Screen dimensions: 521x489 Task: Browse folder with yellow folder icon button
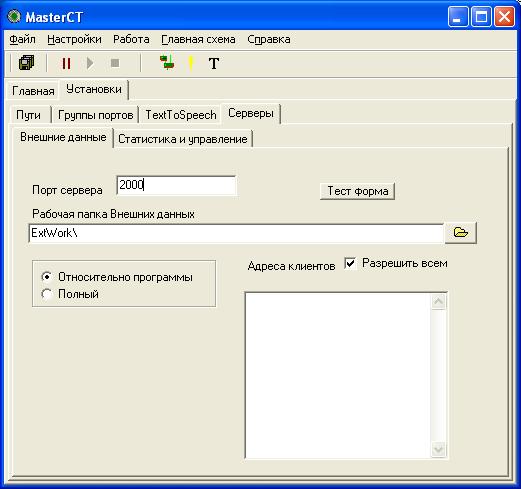pos(461,233)
